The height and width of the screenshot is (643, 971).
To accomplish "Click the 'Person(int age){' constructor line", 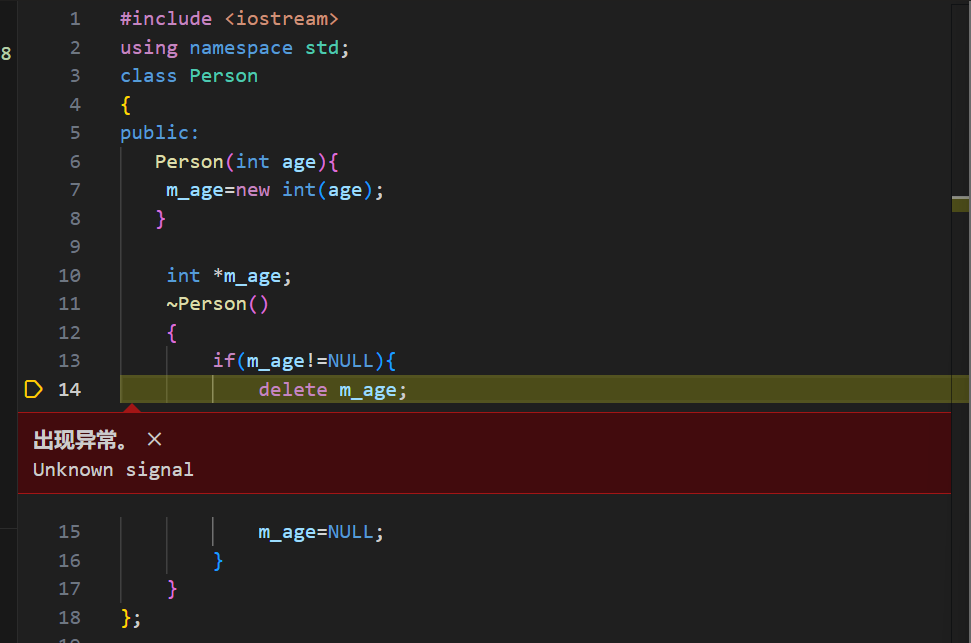I will click(x=246, y=162).
